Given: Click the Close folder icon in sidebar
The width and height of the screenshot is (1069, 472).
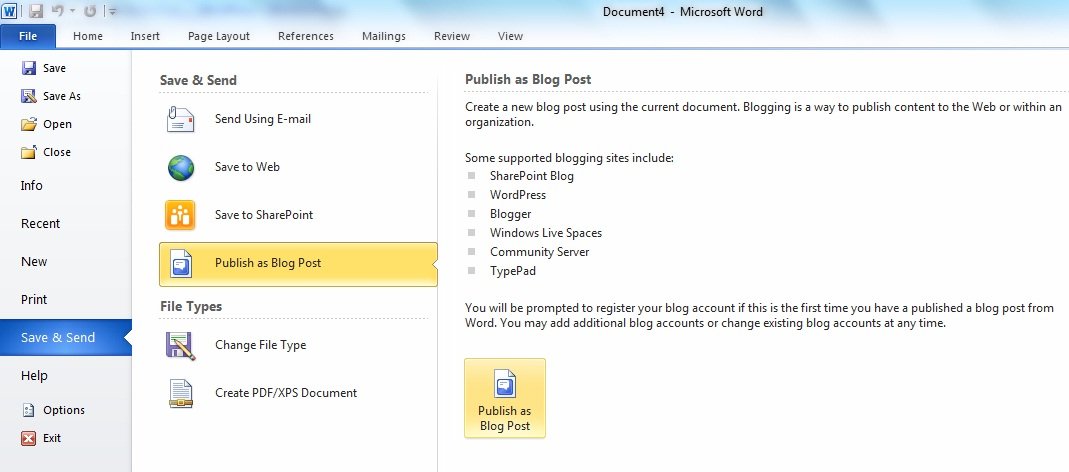Looking at the screenshot, I should [x=29, y=152].
